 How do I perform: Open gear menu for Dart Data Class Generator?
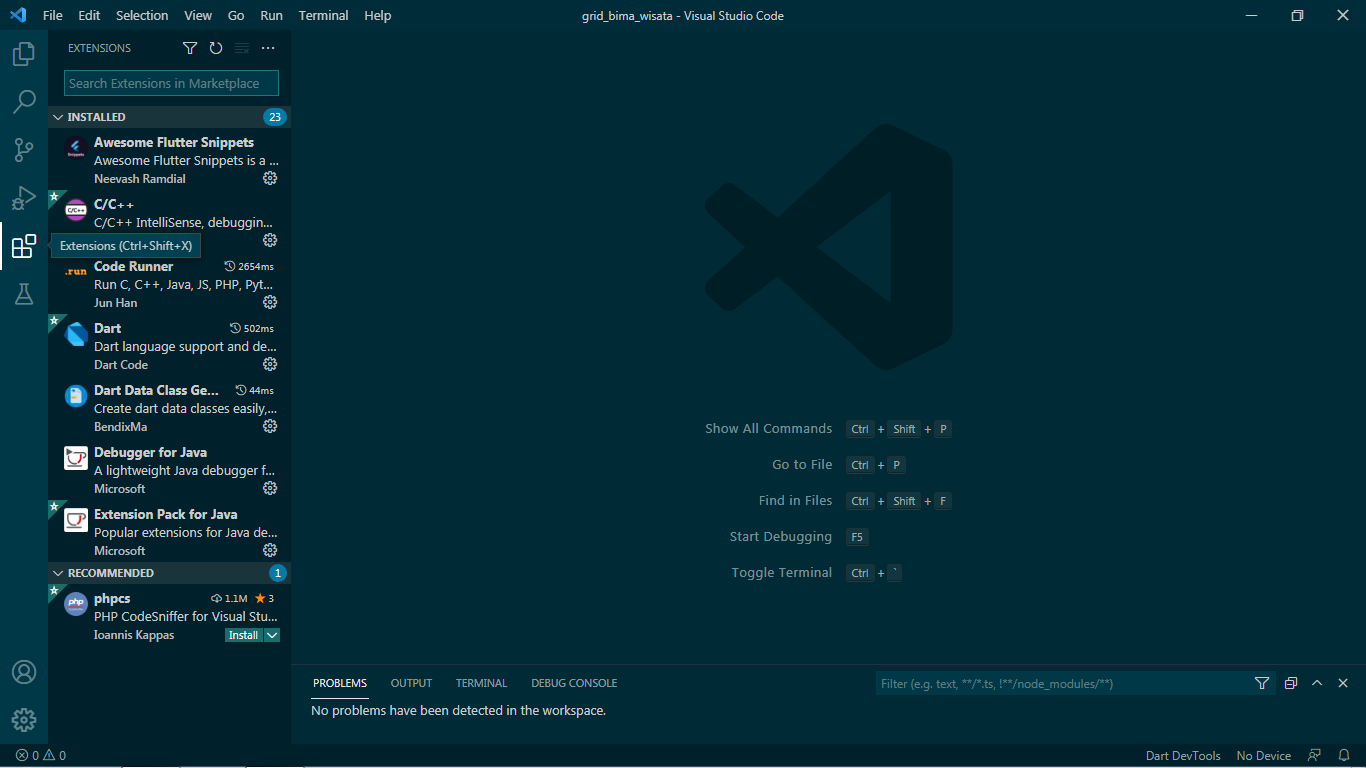[270, 426]
